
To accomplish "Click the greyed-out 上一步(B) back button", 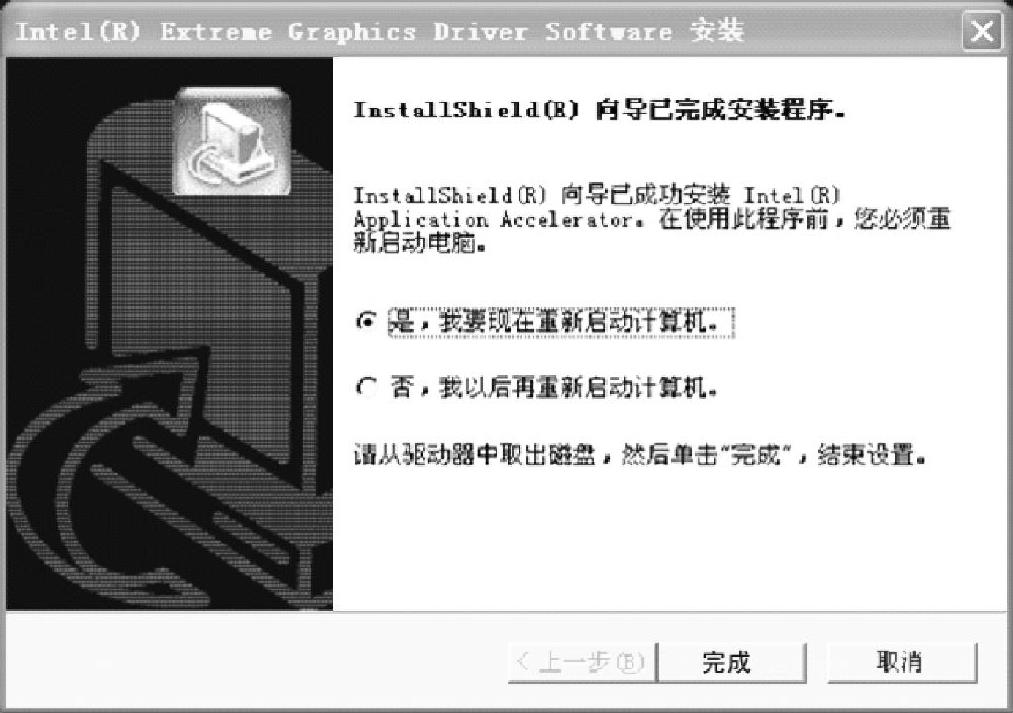I will pyautogui.click(x=582, y=662).
